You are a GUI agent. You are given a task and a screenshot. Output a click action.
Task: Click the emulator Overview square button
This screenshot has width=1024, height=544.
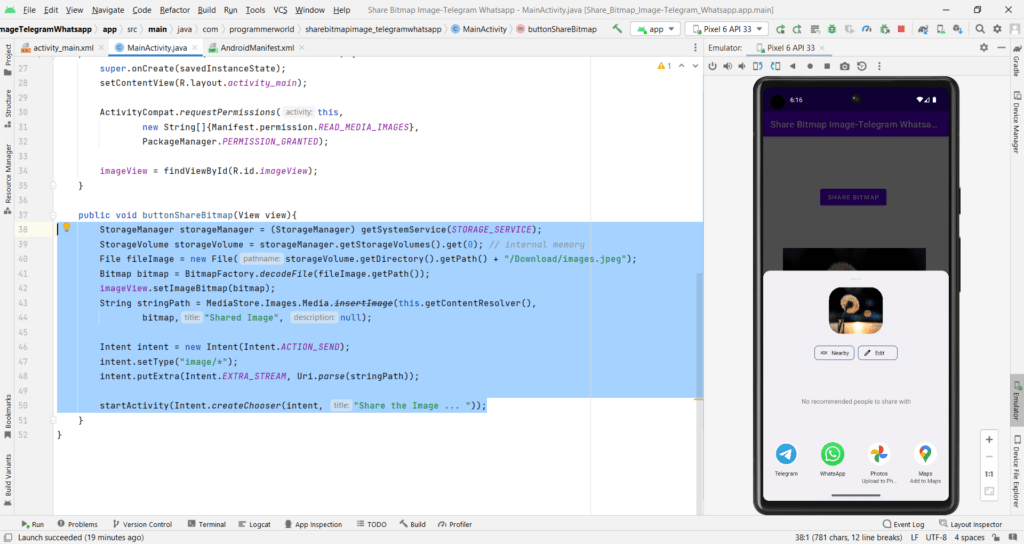click(x=827, y=67)
